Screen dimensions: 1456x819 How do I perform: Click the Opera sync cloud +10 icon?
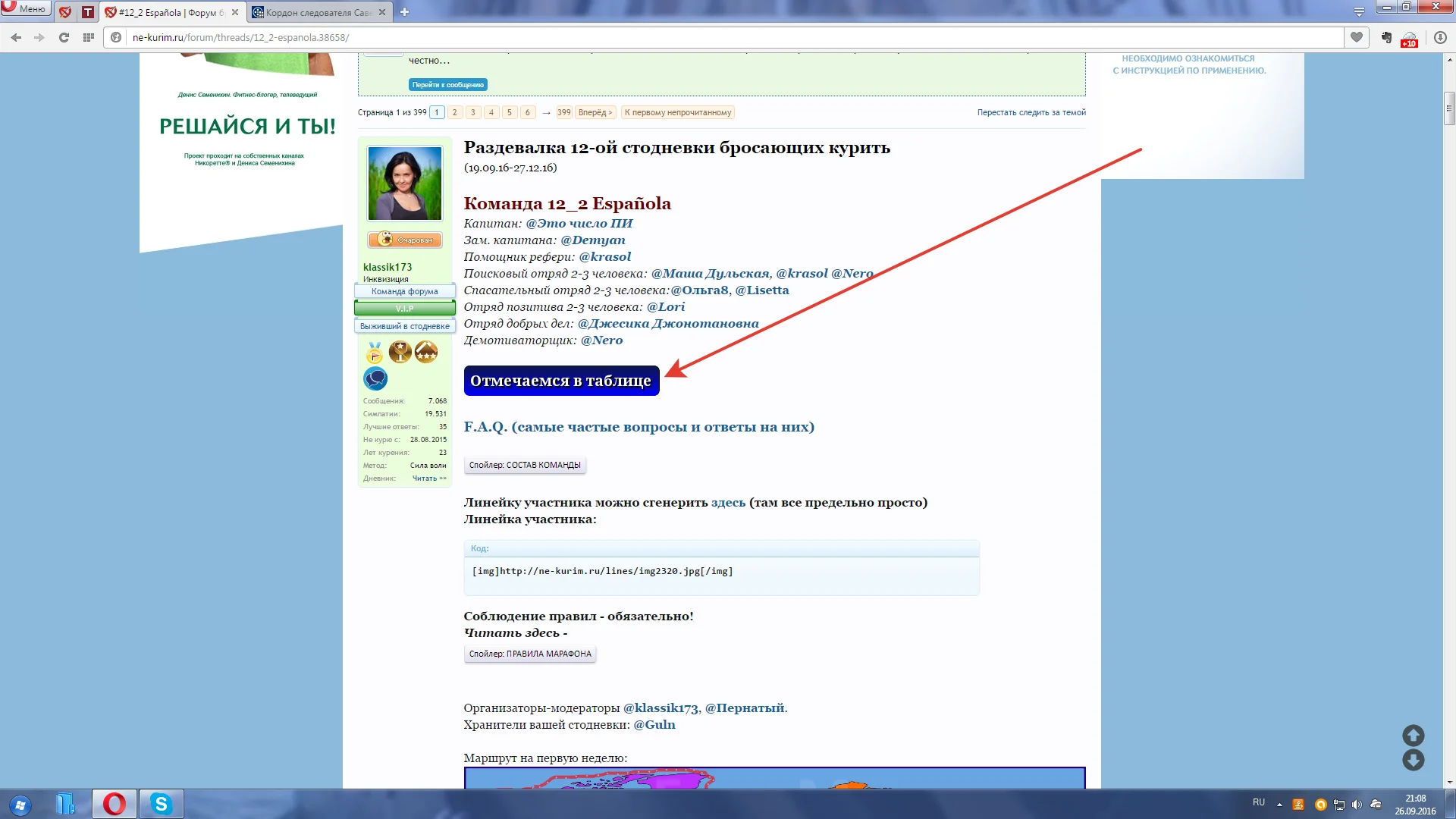(x=1408, y=39)
